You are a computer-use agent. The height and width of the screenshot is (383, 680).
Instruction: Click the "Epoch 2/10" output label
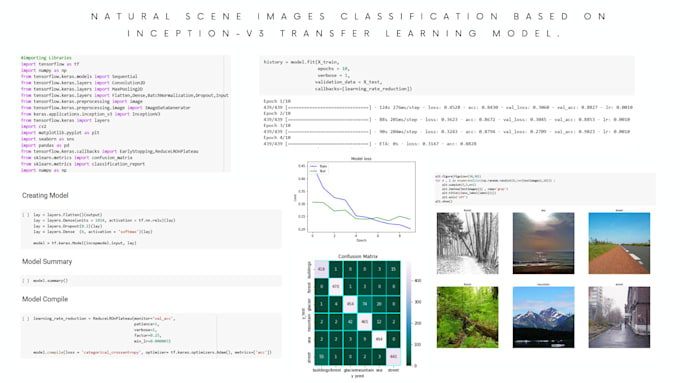(x=277, y=113)
